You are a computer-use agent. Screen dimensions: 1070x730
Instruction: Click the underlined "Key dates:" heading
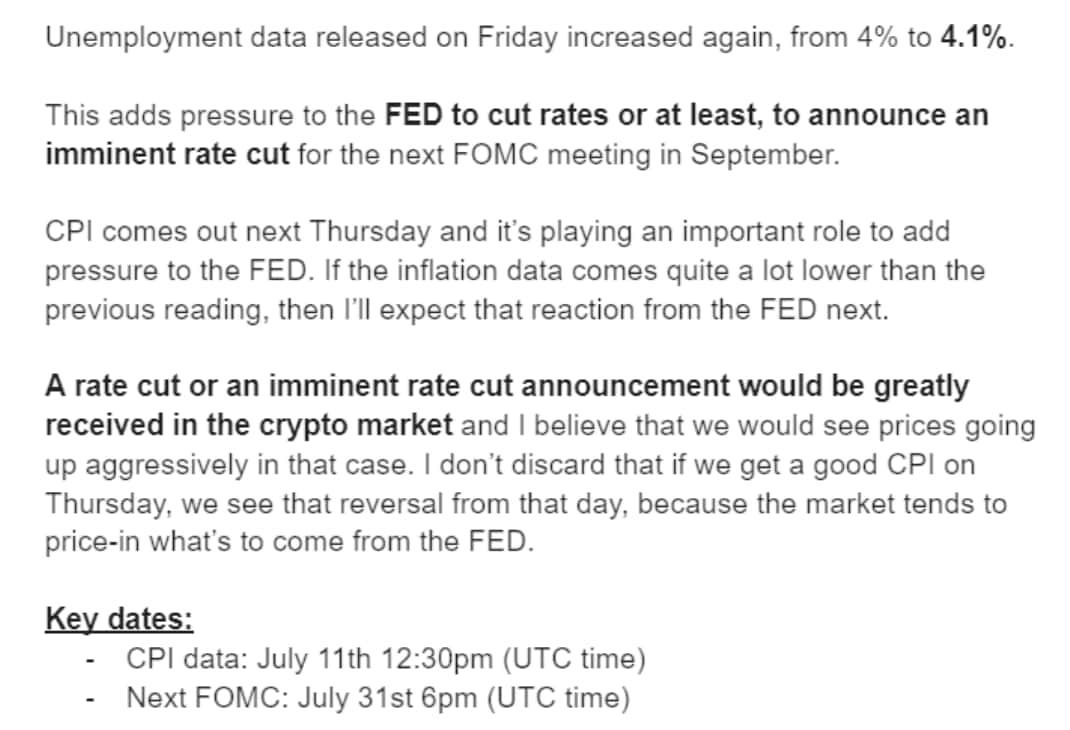[119, 619]
